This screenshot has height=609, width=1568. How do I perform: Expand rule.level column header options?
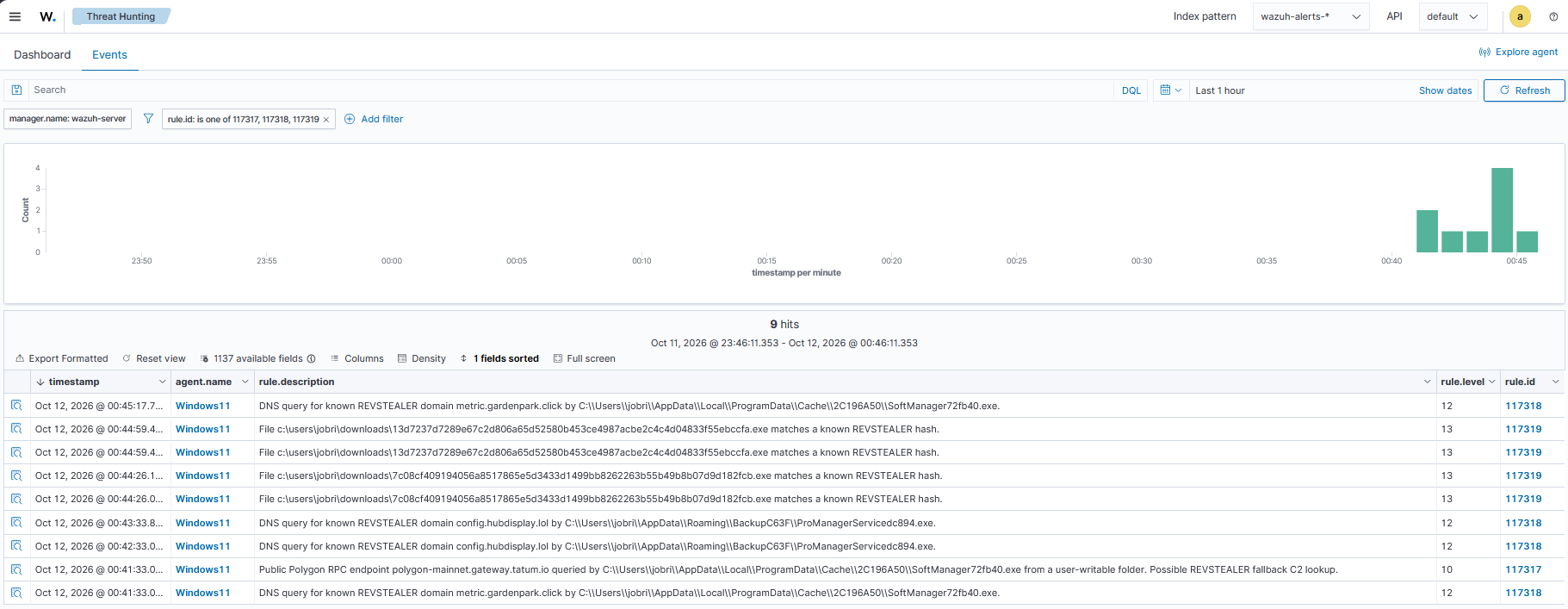pyautogui.click(x=1491, y=382)
